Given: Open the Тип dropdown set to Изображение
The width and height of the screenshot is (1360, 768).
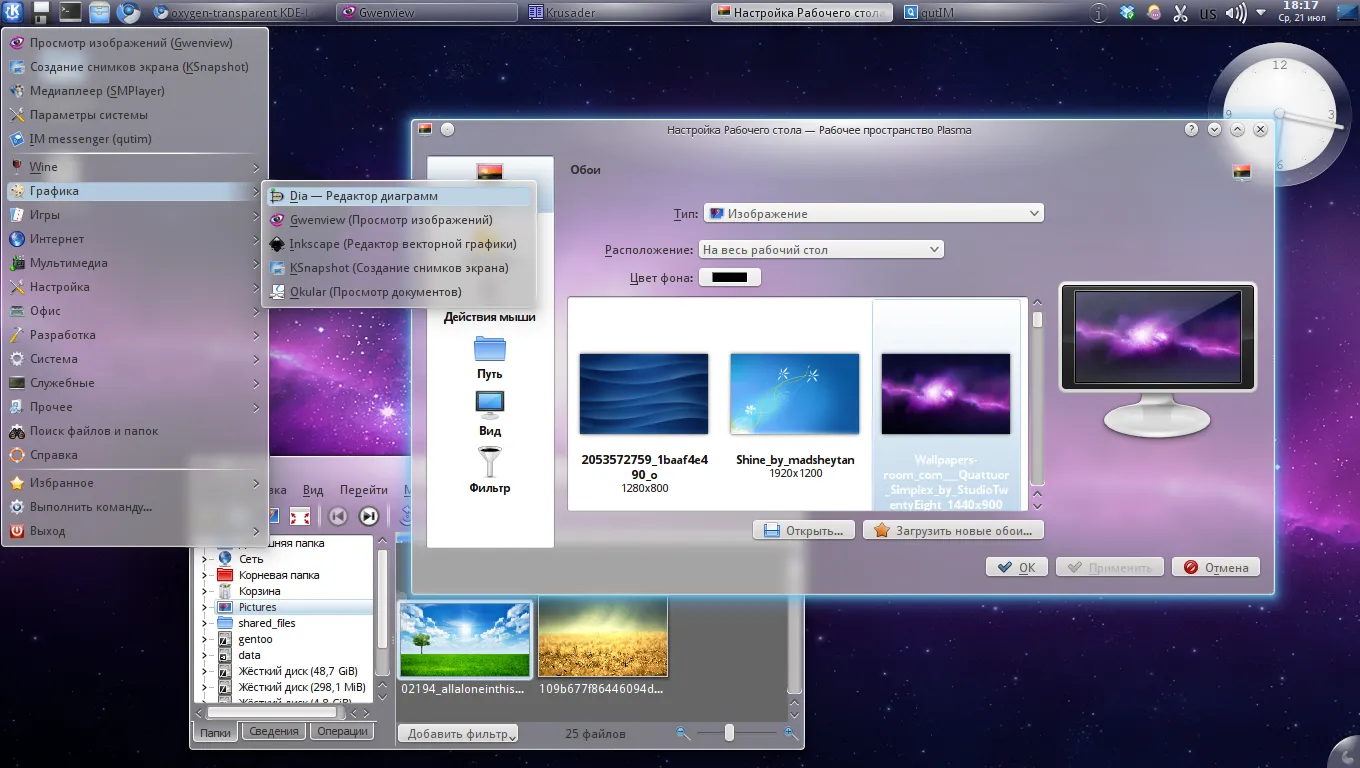Looking at the screenshot, I should 873,213.
